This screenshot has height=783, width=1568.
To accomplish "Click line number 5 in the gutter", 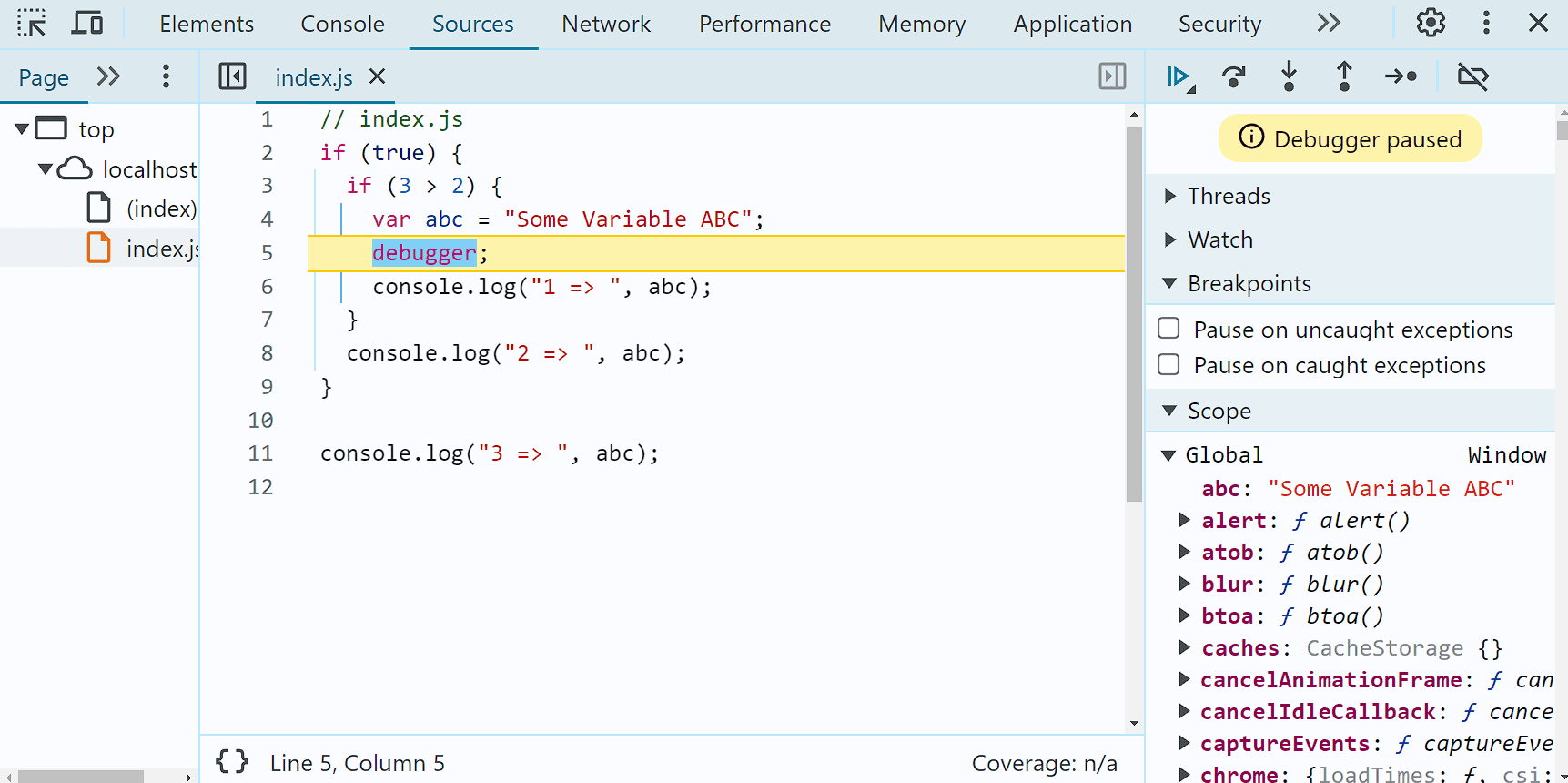I will 267,253.
